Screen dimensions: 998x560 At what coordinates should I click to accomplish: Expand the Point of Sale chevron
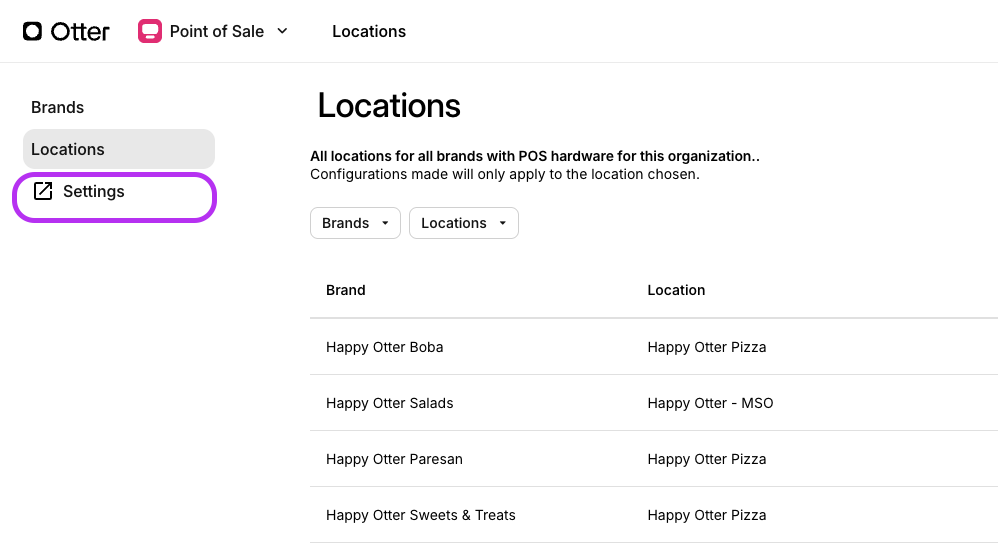coord(282,31)
